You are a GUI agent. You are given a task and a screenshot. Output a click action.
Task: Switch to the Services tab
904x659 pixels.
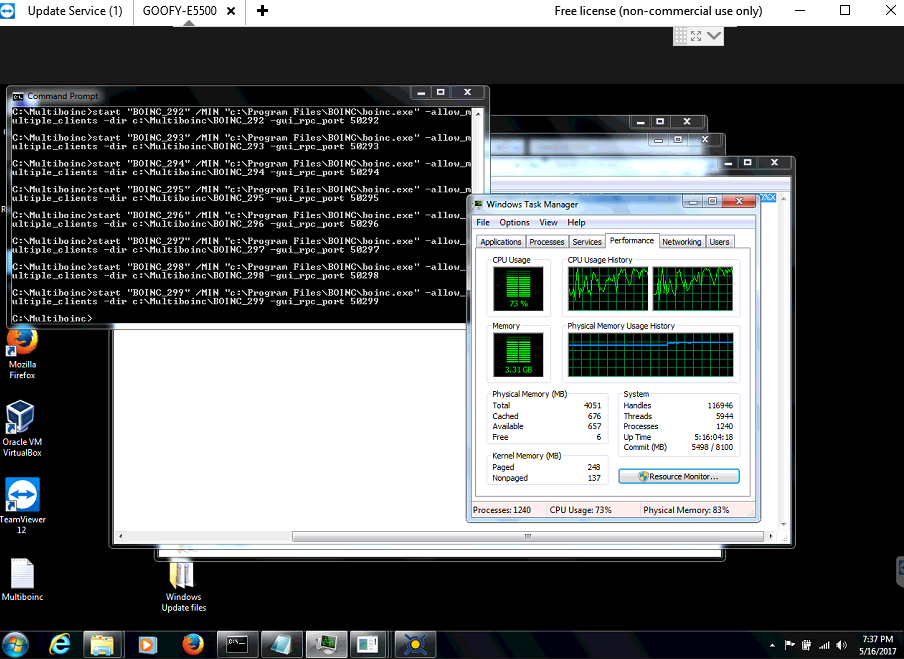pyautogui.click(x=587, y=242)
